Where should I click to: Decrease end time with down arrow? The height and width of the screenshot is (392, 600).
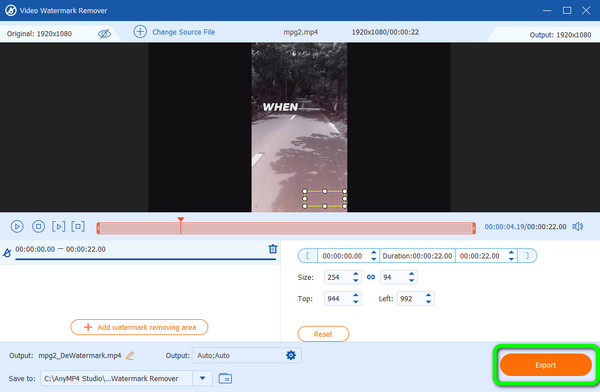(511, 259)
